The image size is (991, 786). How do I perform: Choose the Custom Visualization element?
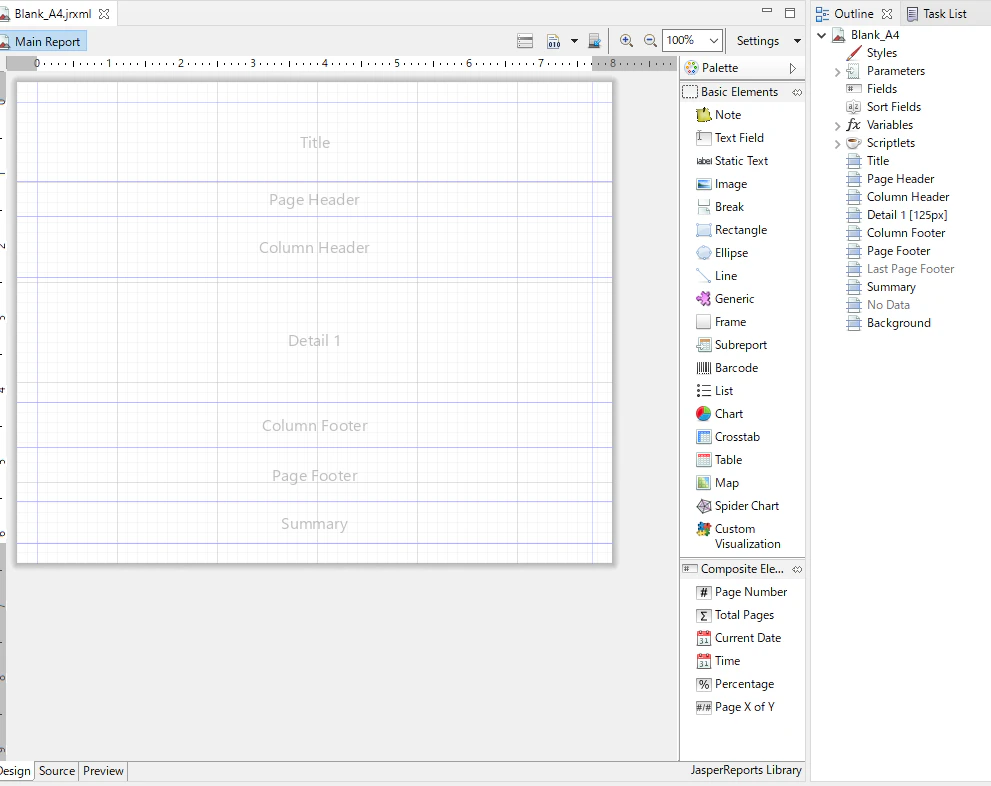738,536
